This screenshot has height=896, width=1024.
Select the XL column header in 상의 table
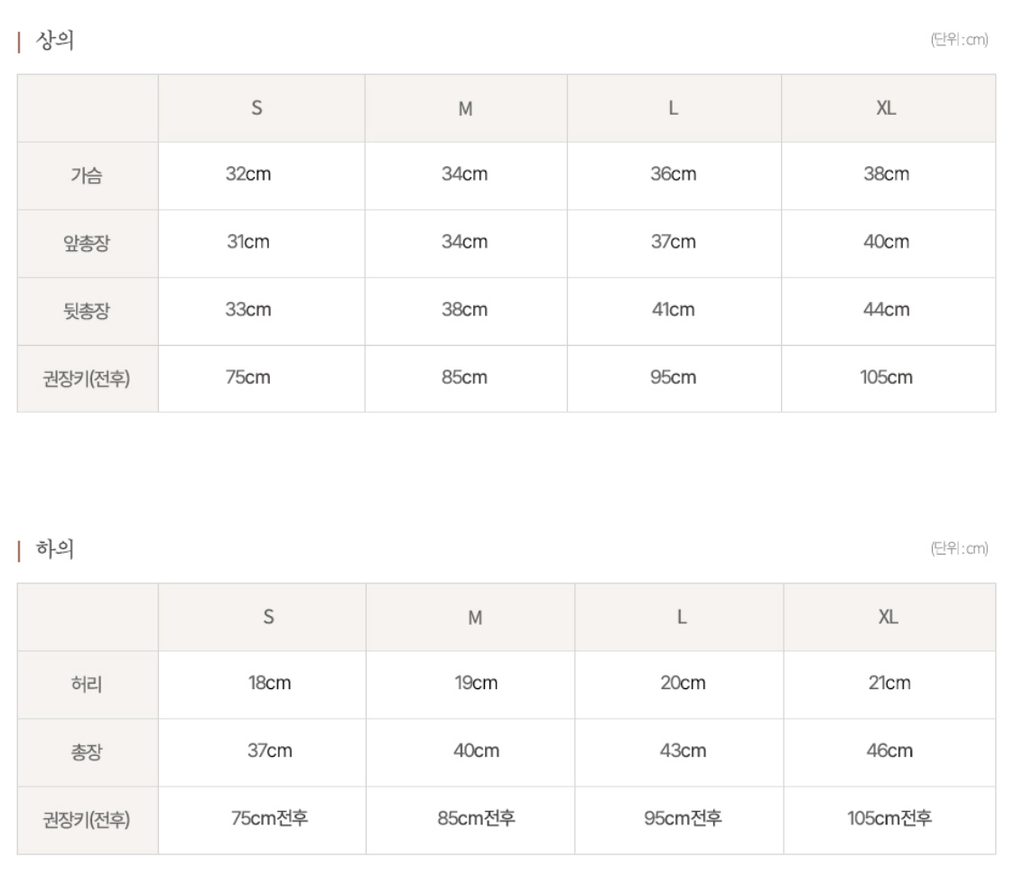click(x=886, y=108)
